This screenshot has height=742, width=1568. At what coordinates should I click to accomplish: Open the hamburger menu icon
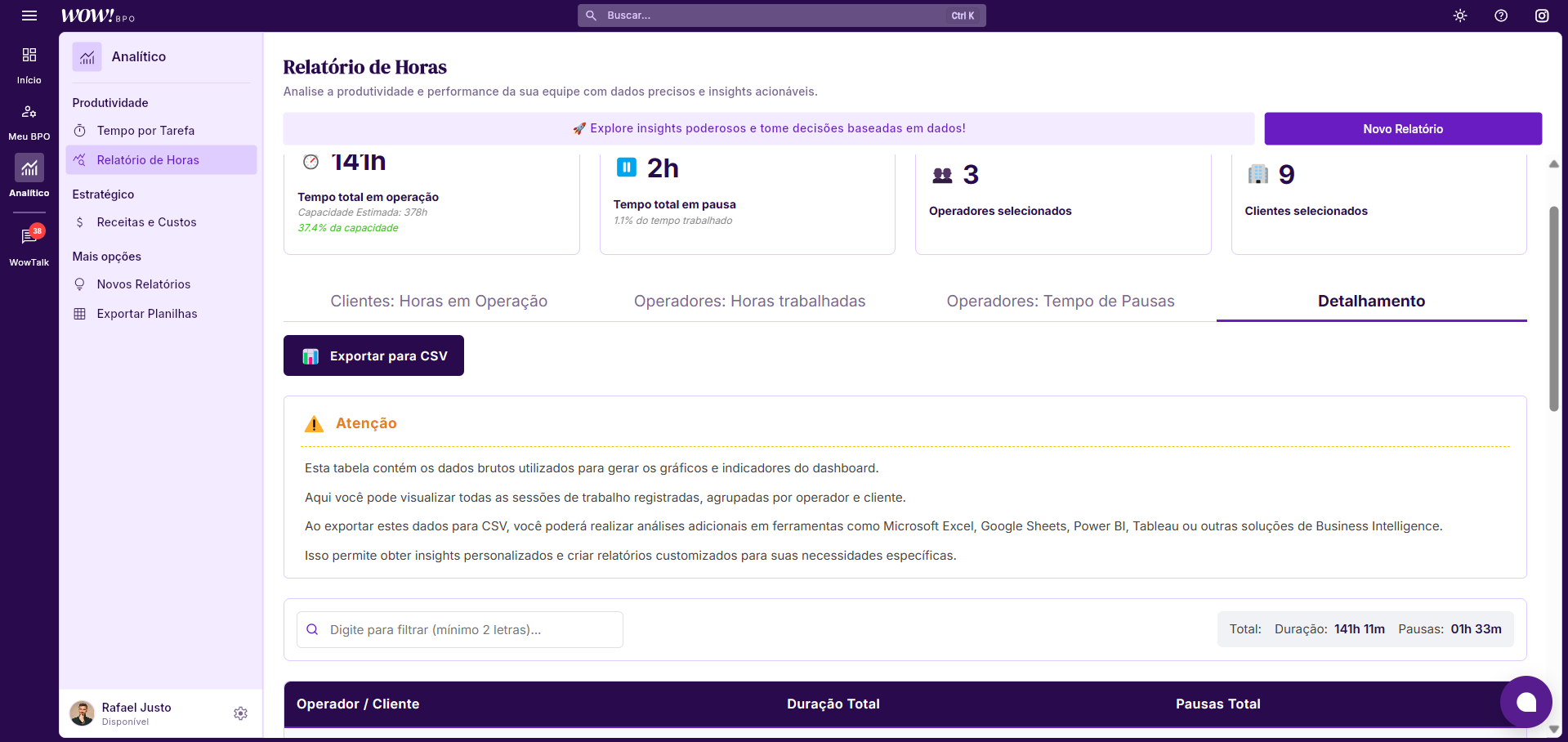(x=29, y=16)
